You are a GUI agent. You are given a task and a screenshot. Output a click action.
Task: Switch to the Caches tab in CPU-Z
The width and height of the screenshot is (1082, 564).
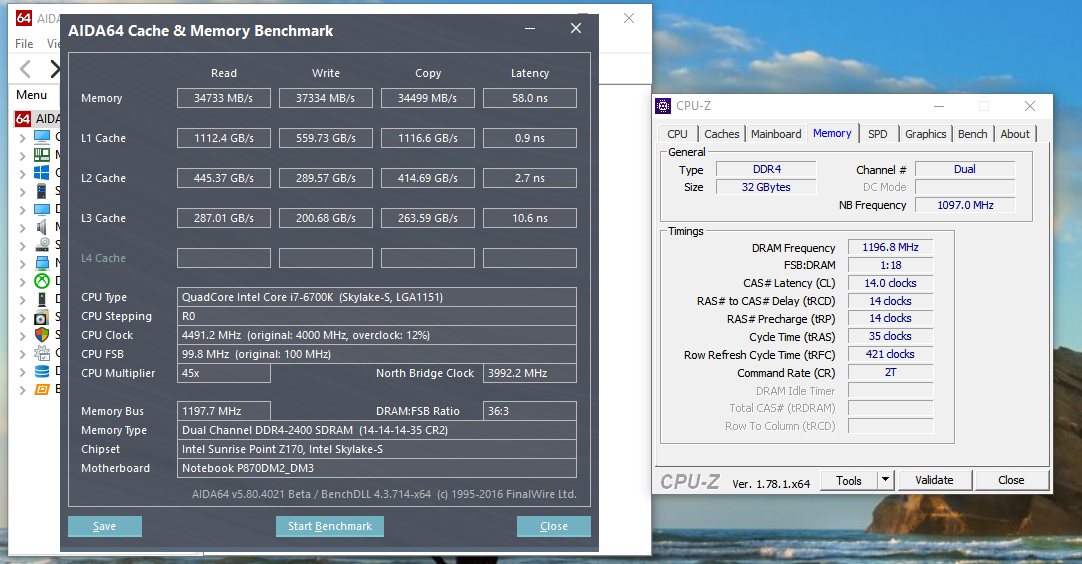722,134
